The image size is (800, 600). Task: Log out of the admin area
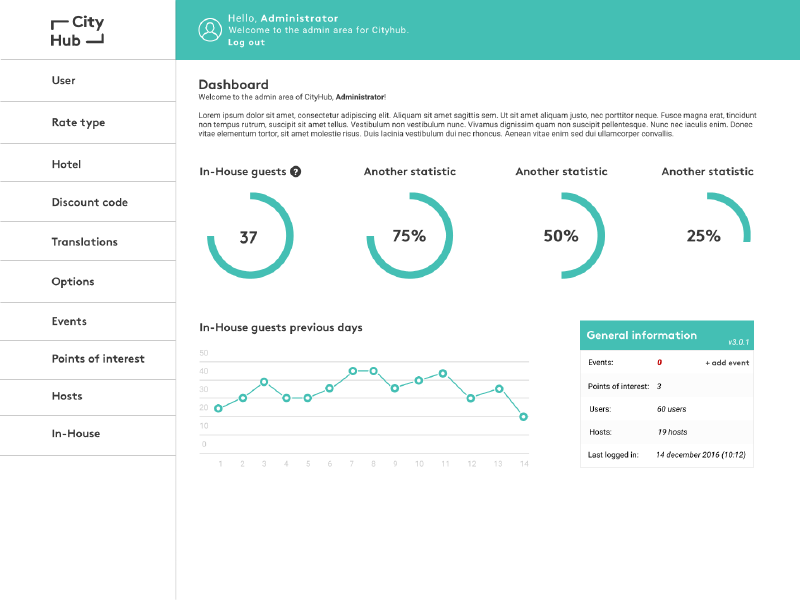(x=246, y=42)
